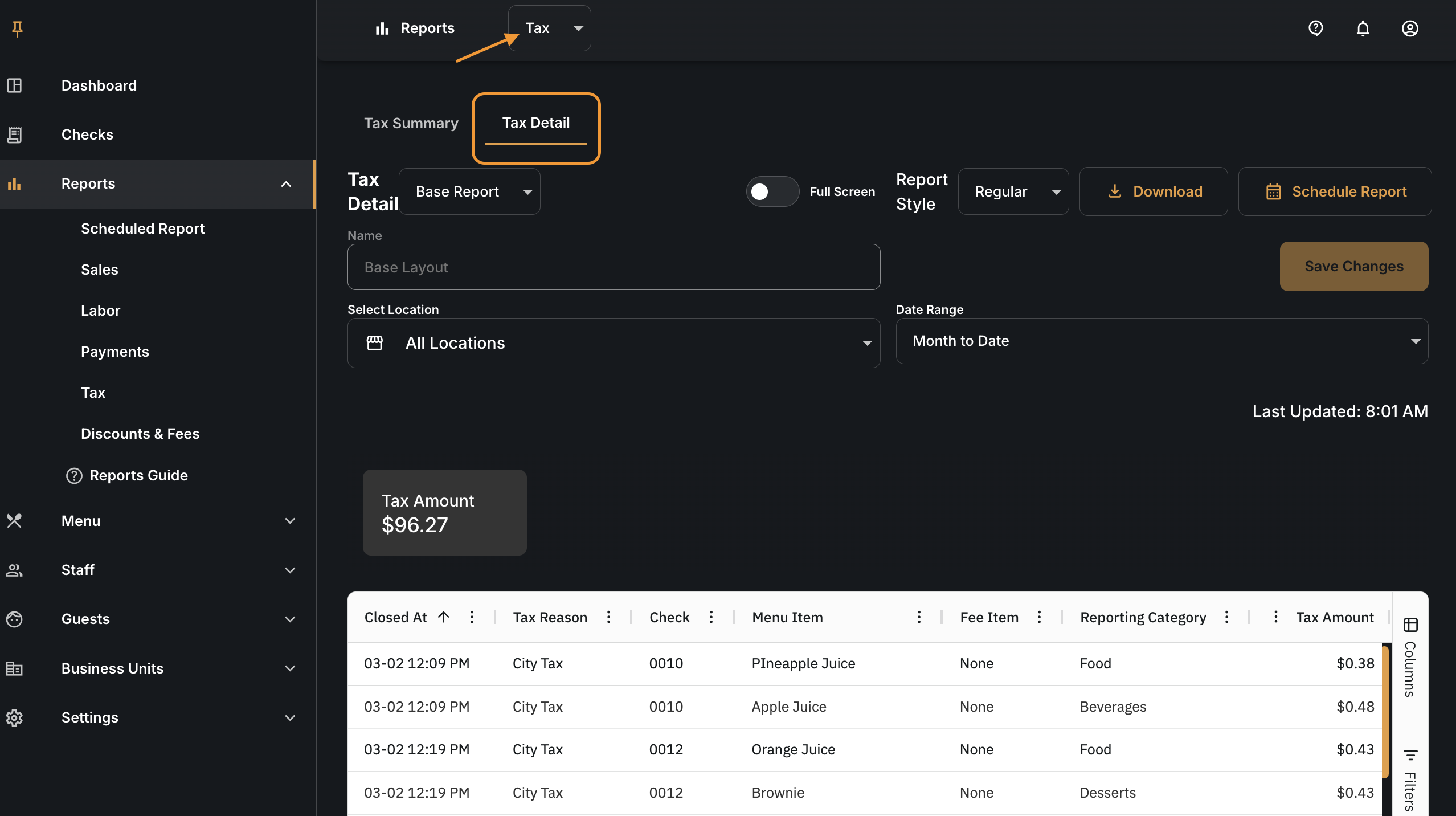Open the All Locations dropdown

click(614, 343)
